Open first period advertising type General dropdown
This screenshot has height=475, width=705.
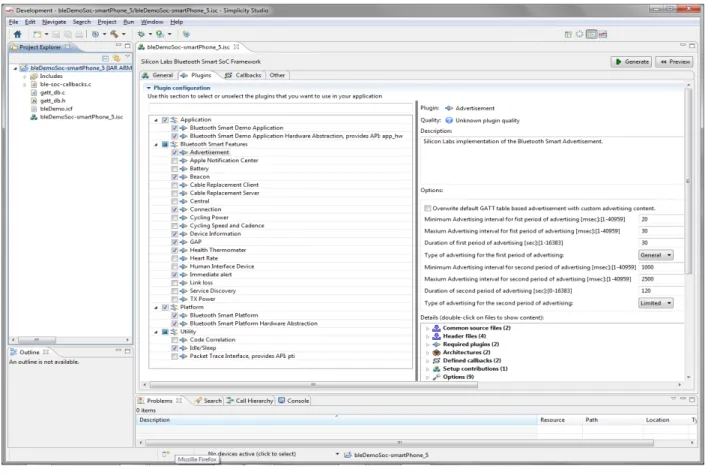pyautogui.click(x=656, y=255)
